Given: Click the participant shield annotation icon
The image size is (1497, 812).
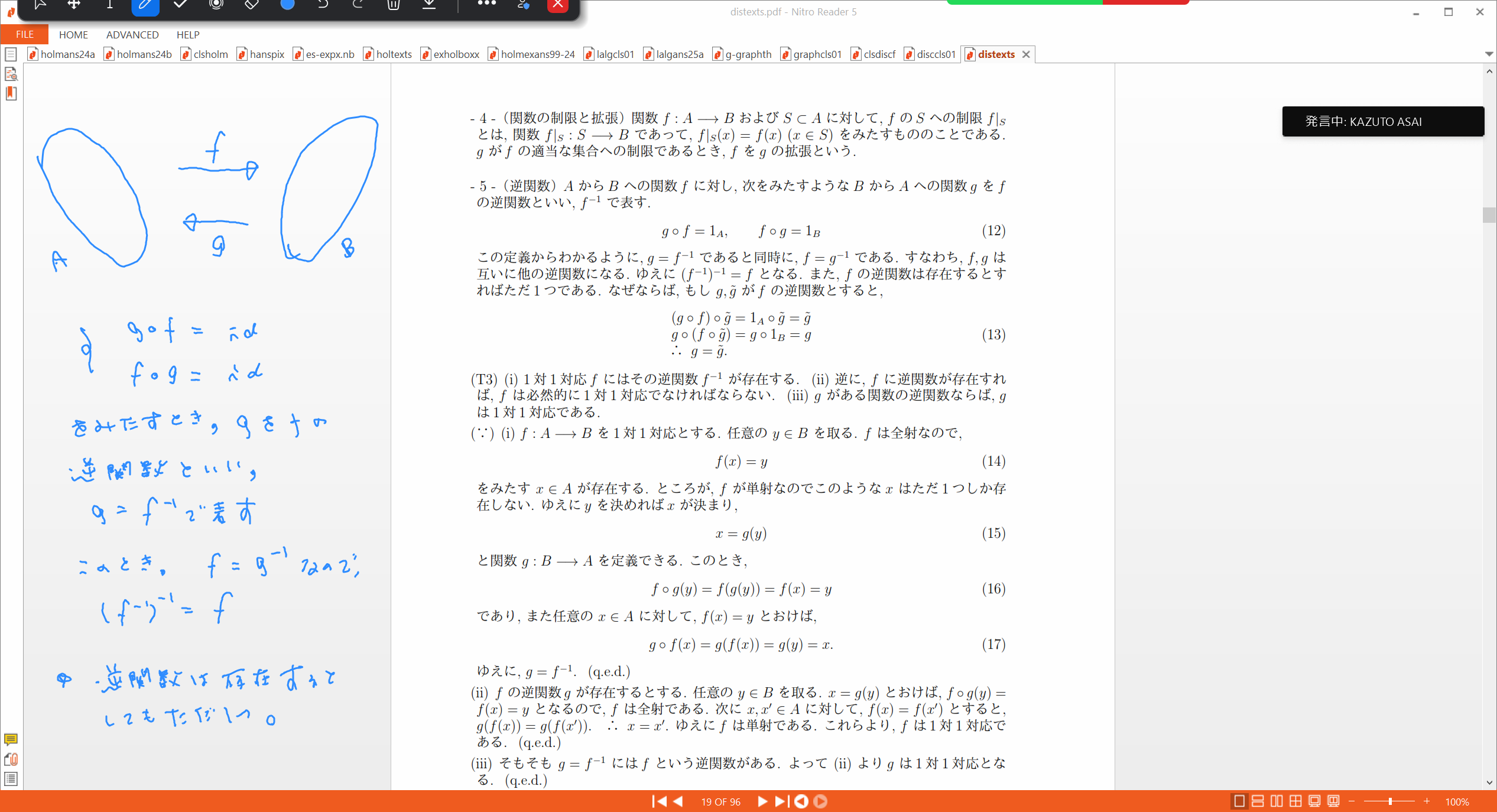Looking at the screenshot, I should 523,5.
